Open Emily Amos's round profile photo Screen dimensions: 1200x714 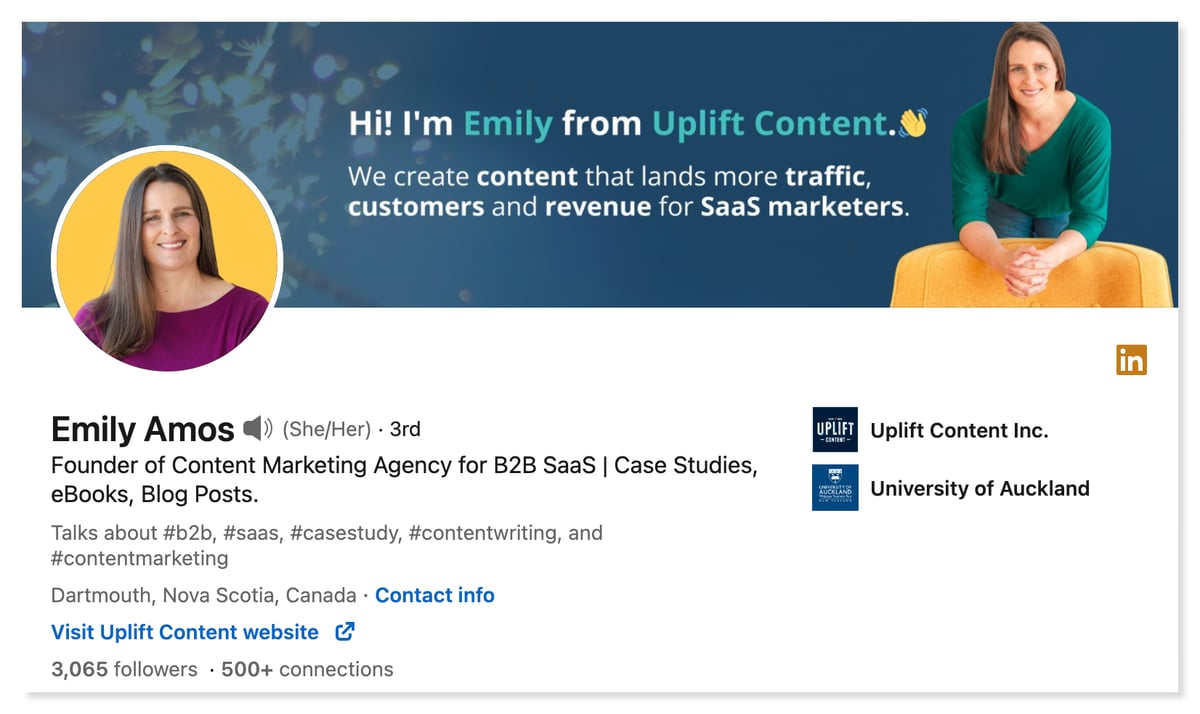point(167,262)
